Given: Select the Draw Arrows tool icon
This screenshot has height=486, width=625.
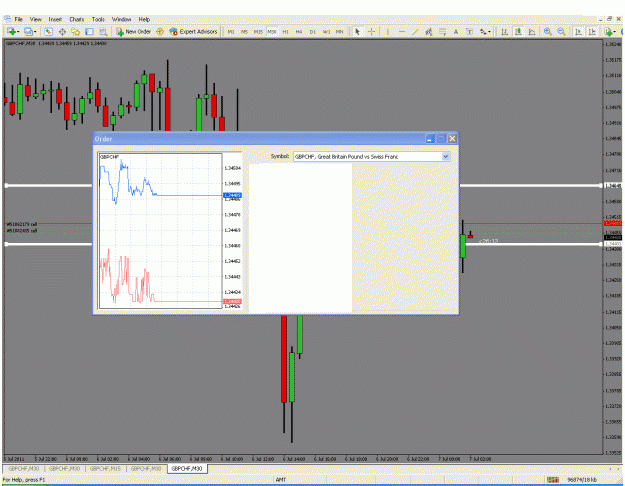Looking at the screenshot, I should 483,31.
